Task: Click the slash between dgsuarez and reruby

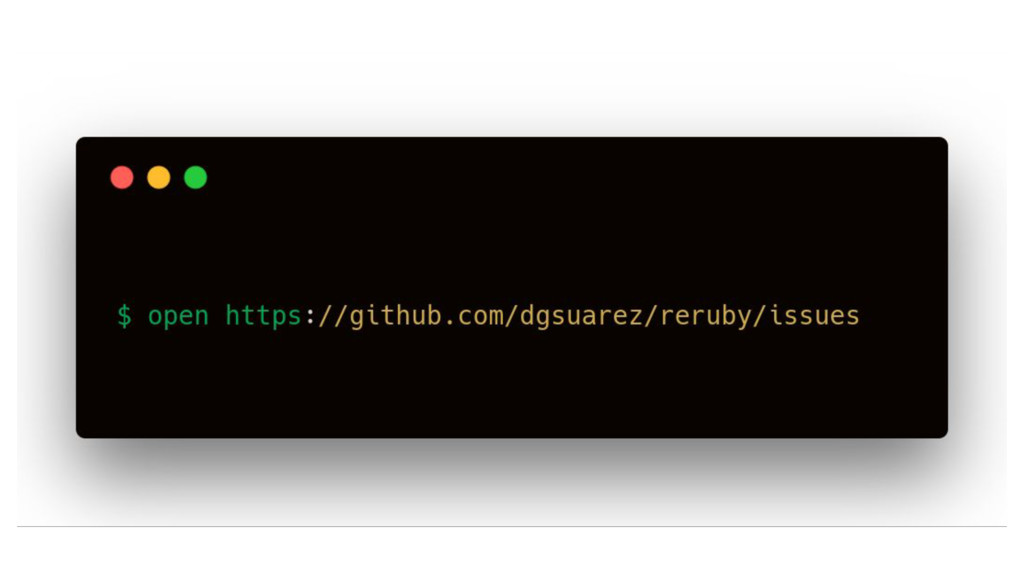Action: [651, 316]
